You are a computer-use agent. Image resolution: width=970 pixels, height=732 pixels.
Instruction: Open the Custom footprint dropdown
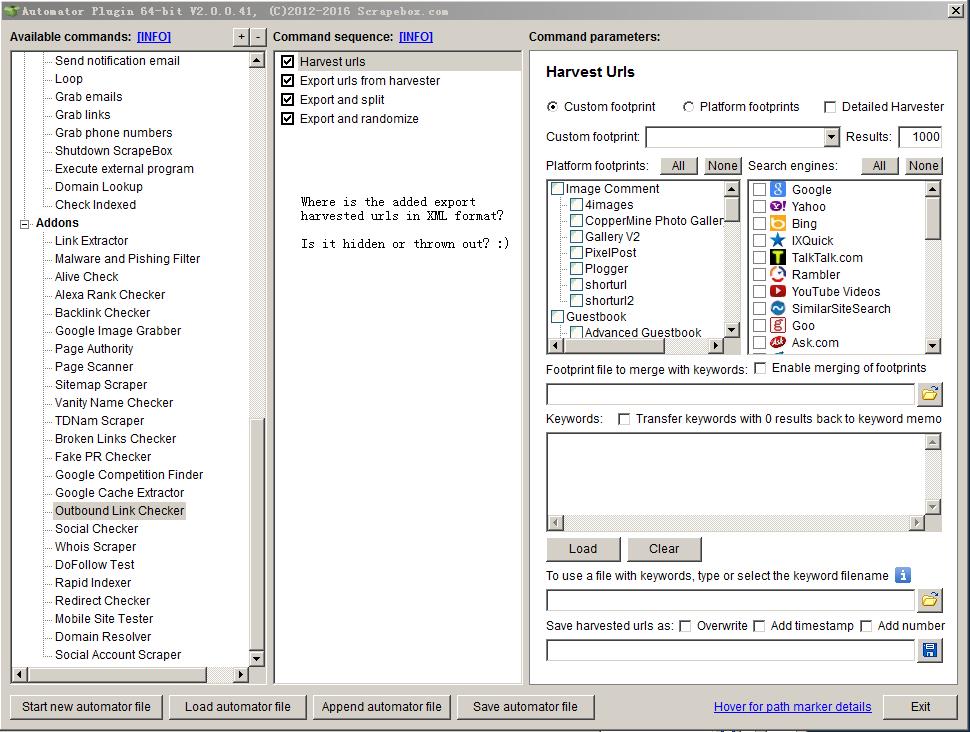(x=831, y=137)
